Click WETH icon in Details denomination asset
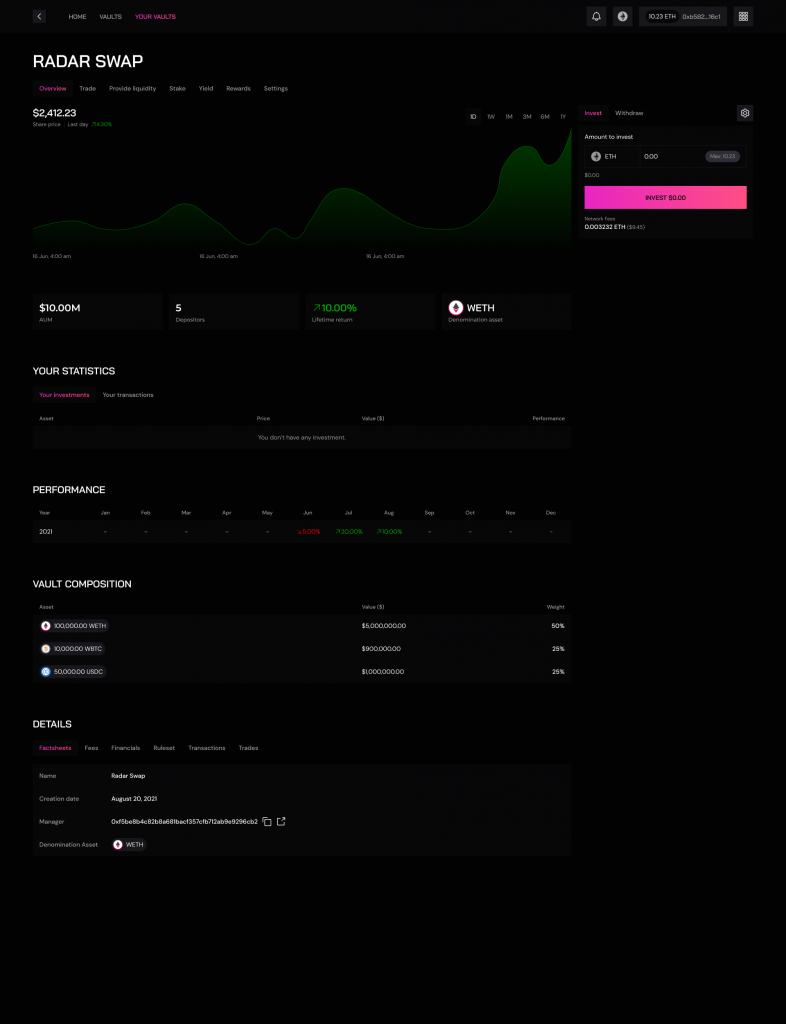Screen dimensions: 786x1024 pyautogui.click(x=118, y=844)
